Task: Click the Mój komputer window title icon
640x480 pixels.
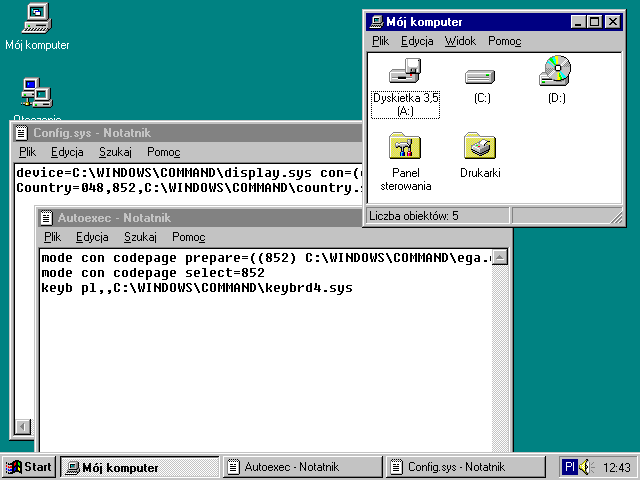Action: point(376,22)
